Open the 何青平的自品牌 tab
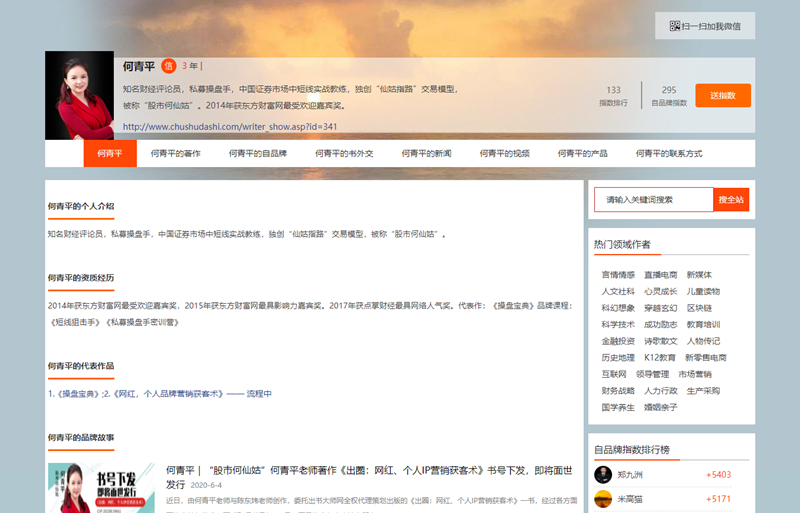 [258, 154]
